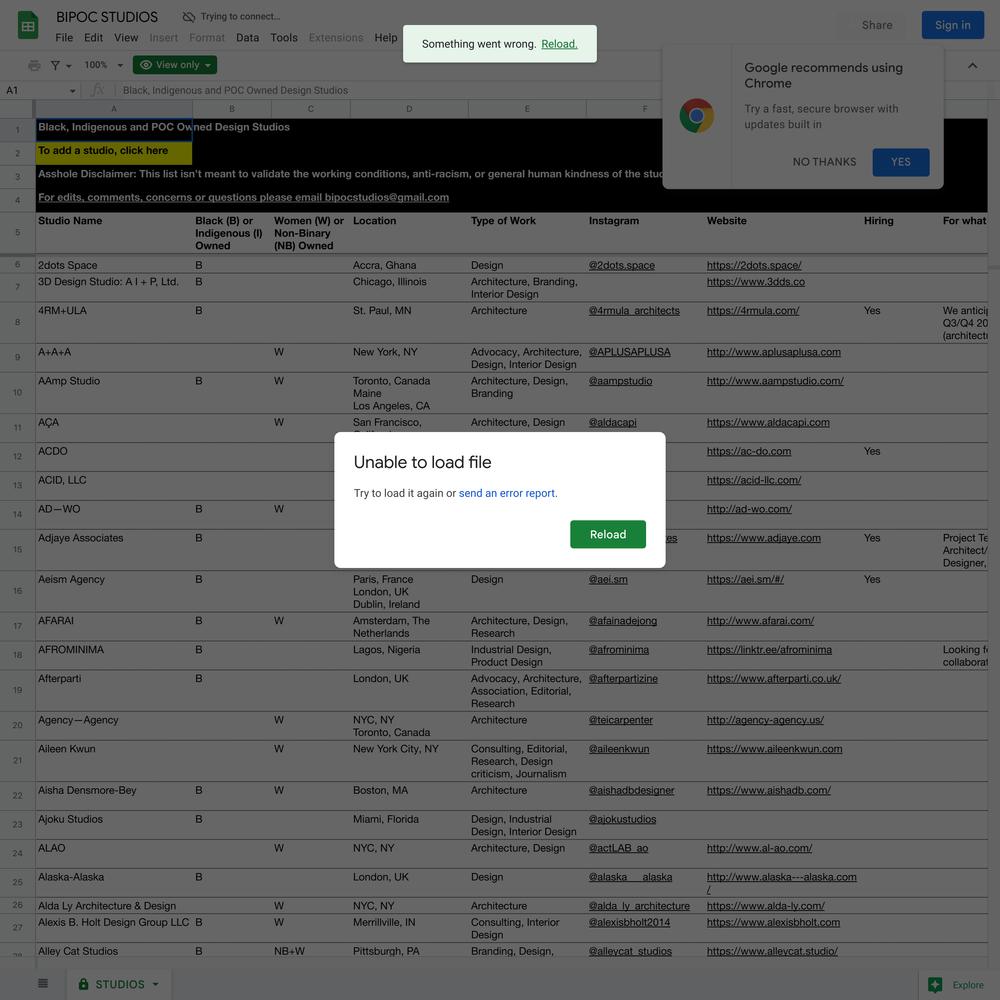Click the Chrome logo in the recommendation popup

pos(696,115)
